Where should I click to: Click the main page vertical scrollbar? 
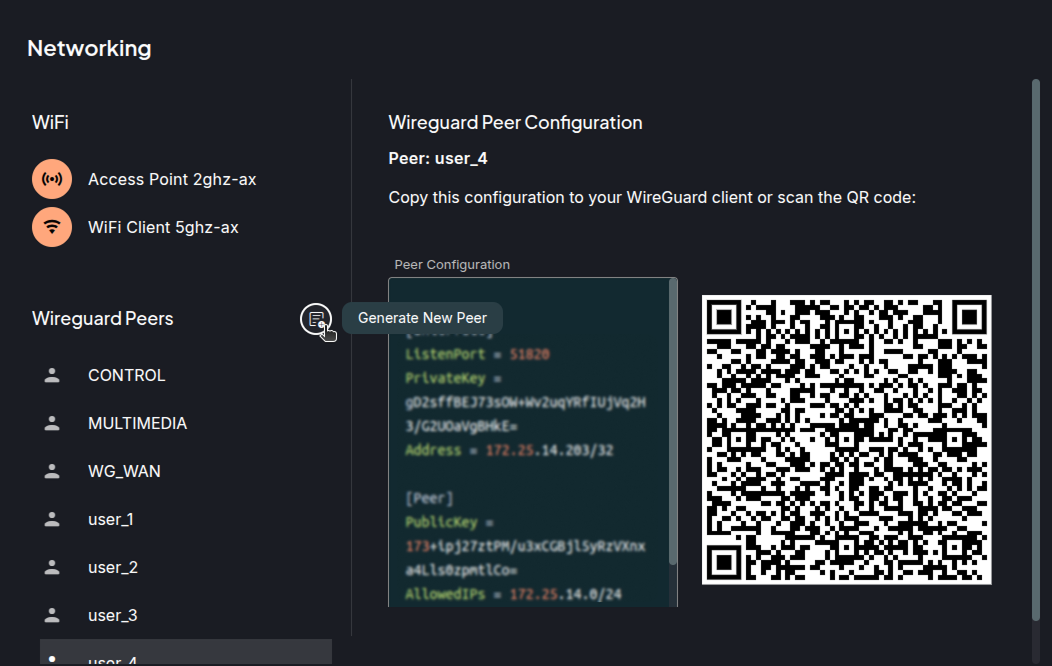pyautogui.click(x=1036, y=350)
